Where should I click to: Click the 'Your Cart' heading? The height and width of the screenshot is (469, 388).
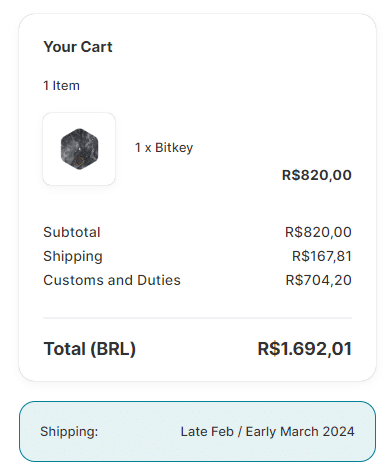[78, 47]
